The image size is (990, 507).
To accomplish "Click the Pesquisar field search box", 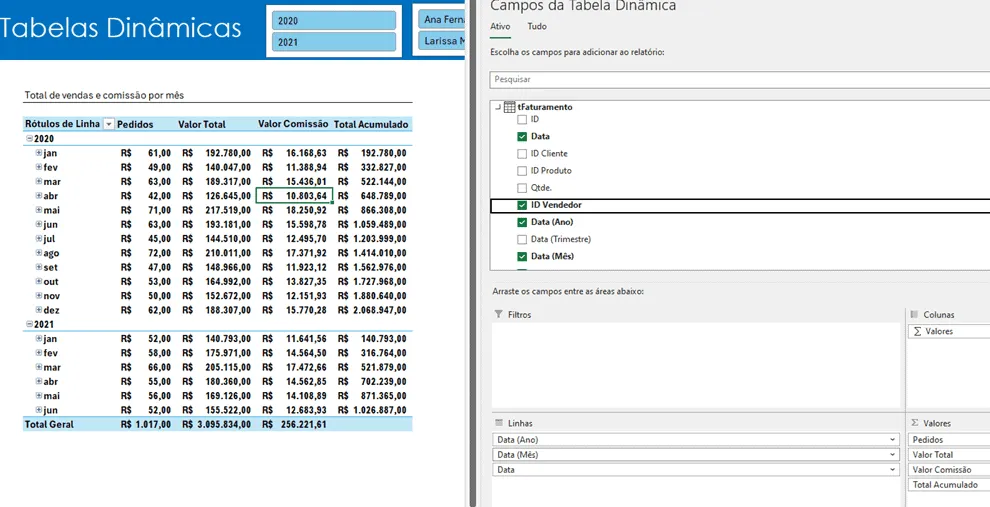I will [739, 80].
